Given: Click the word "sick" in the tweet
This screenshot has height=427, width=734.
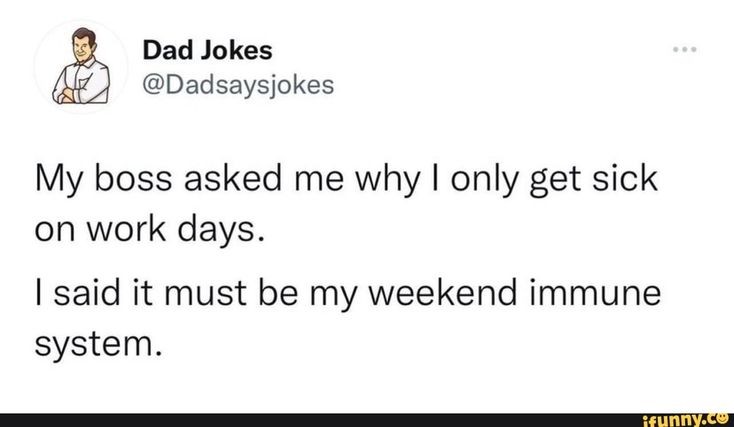Looking at the screenshot, I should (625, 179).
